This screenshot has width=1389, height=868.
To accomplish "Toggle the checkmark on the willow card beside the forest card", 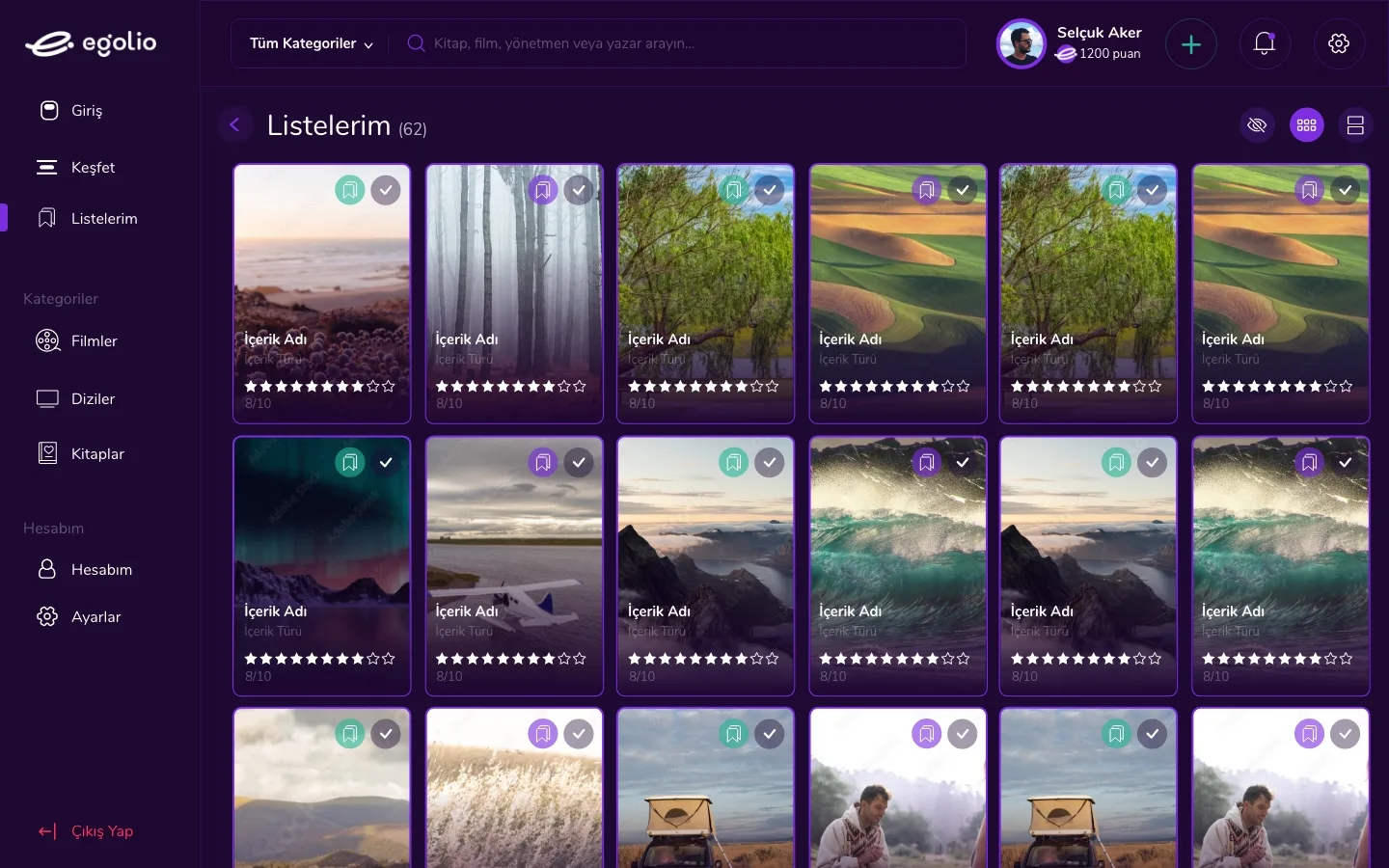I will click(770, 190).
